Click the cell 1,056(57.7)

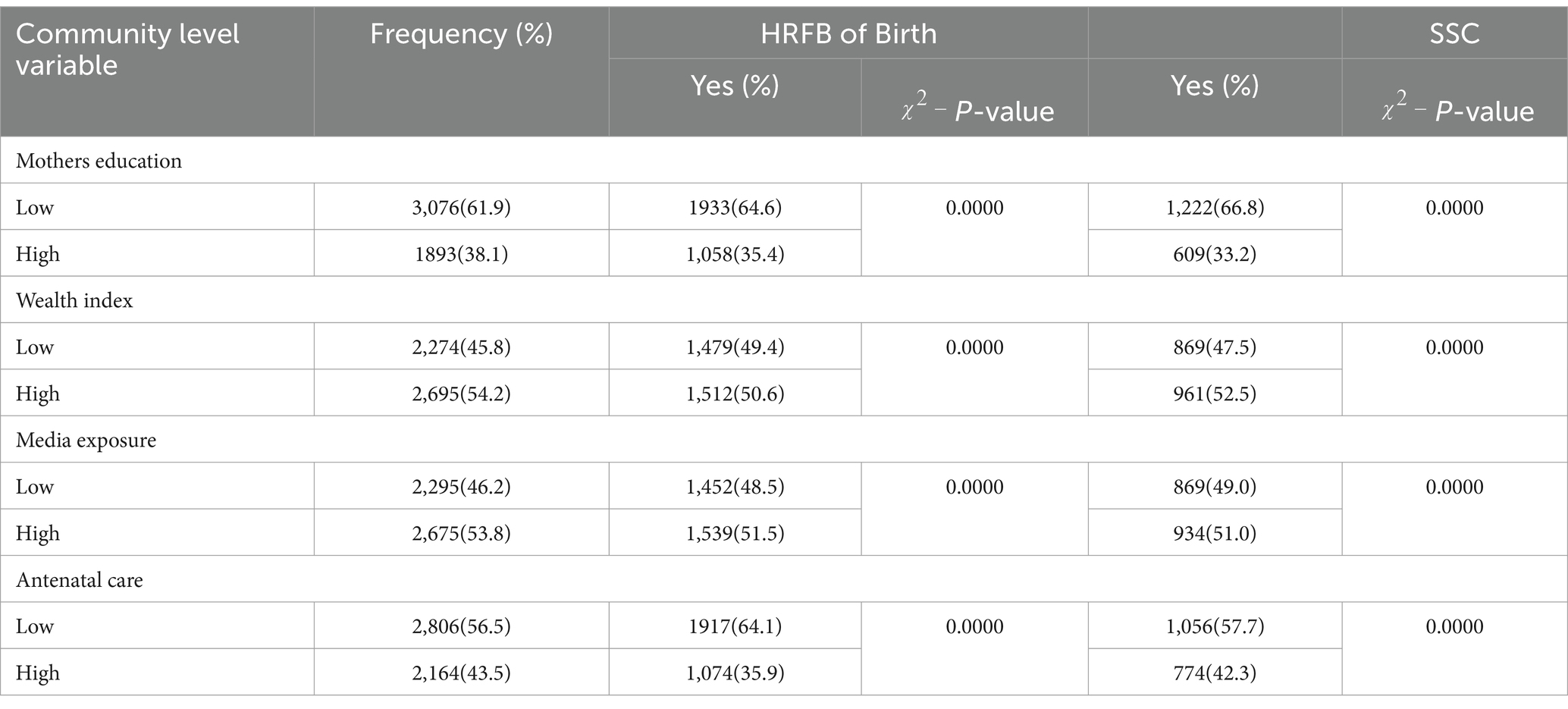[1215, 626]
